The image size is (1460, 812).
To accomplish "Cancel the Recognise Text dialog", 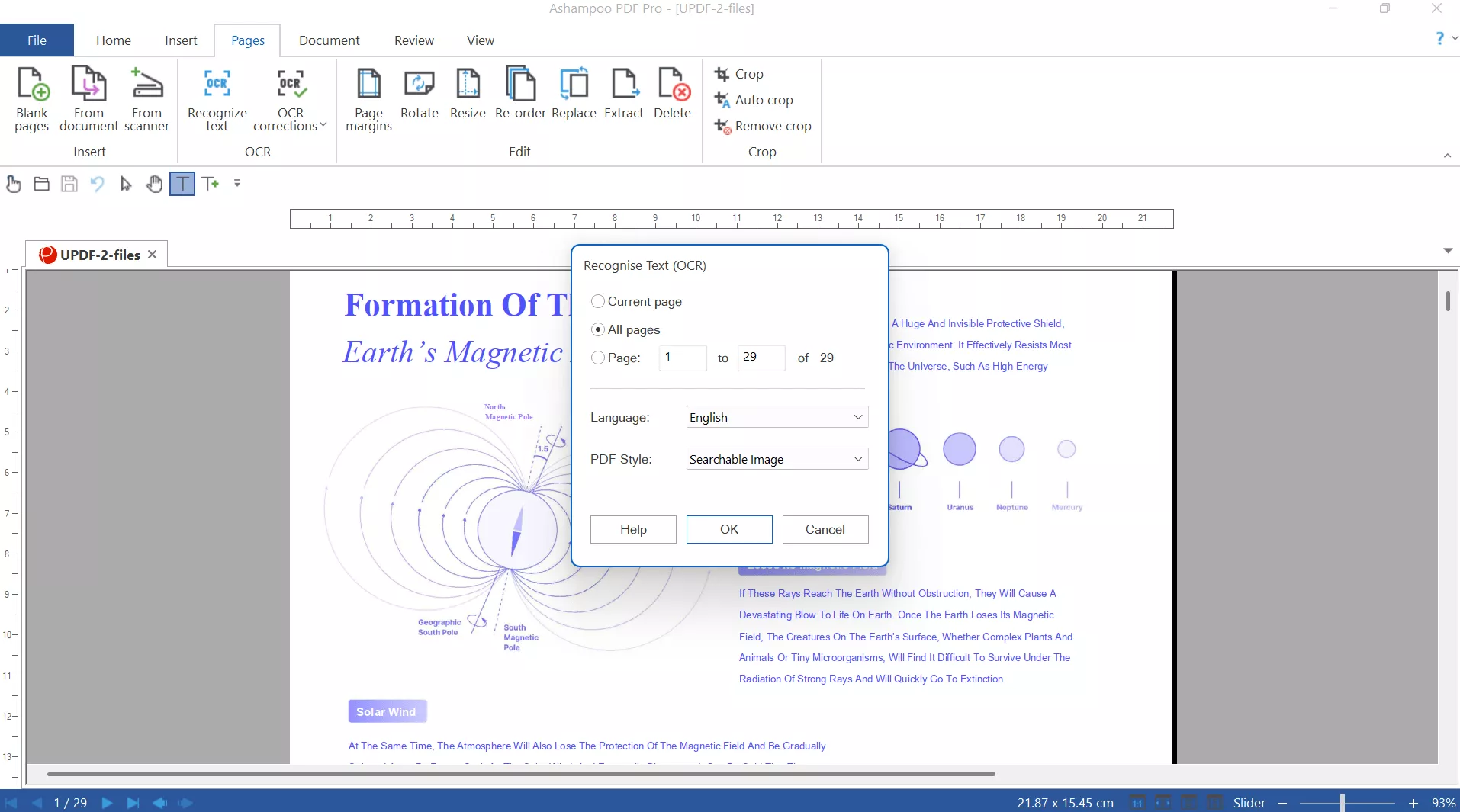I will 825,529.
